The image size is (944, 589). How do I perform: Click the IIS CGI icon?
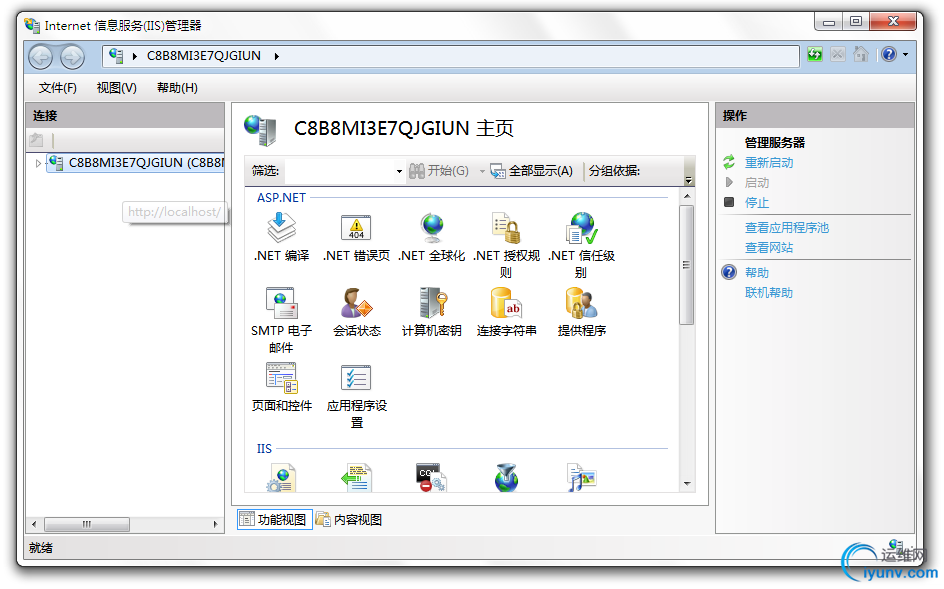tap(432, 478)
